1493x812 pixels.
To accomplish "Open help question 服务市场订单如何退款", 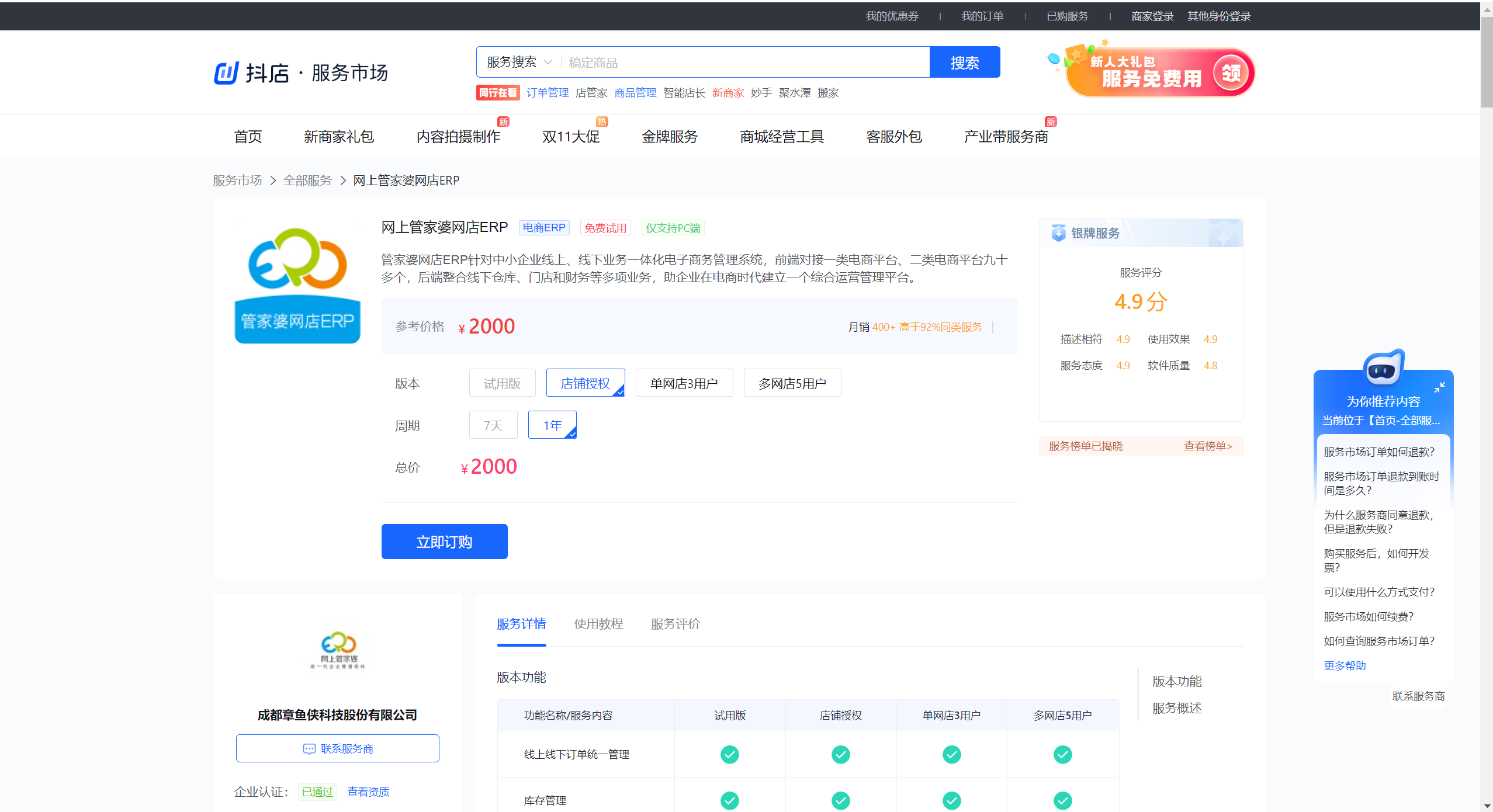I will pos(1379,452).
